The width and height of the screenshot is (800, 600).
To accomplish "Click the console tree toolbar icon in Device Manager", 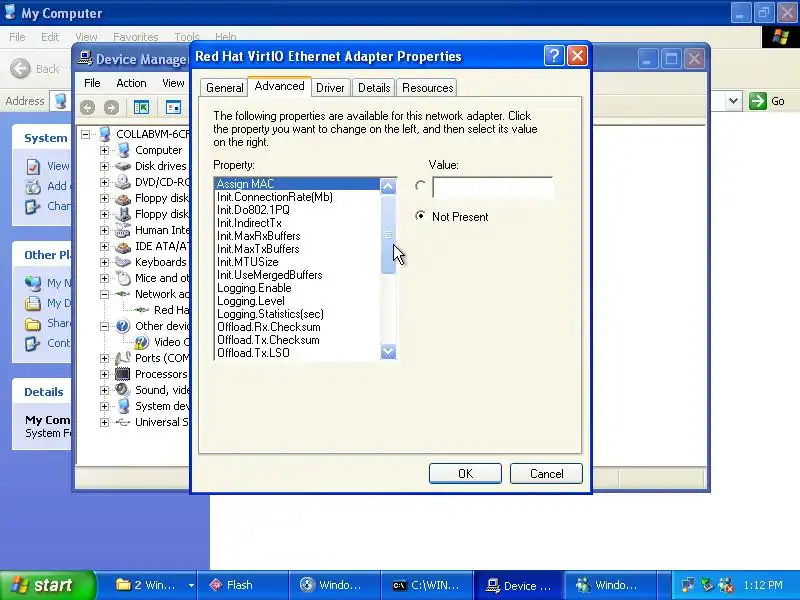I will 141,107.
